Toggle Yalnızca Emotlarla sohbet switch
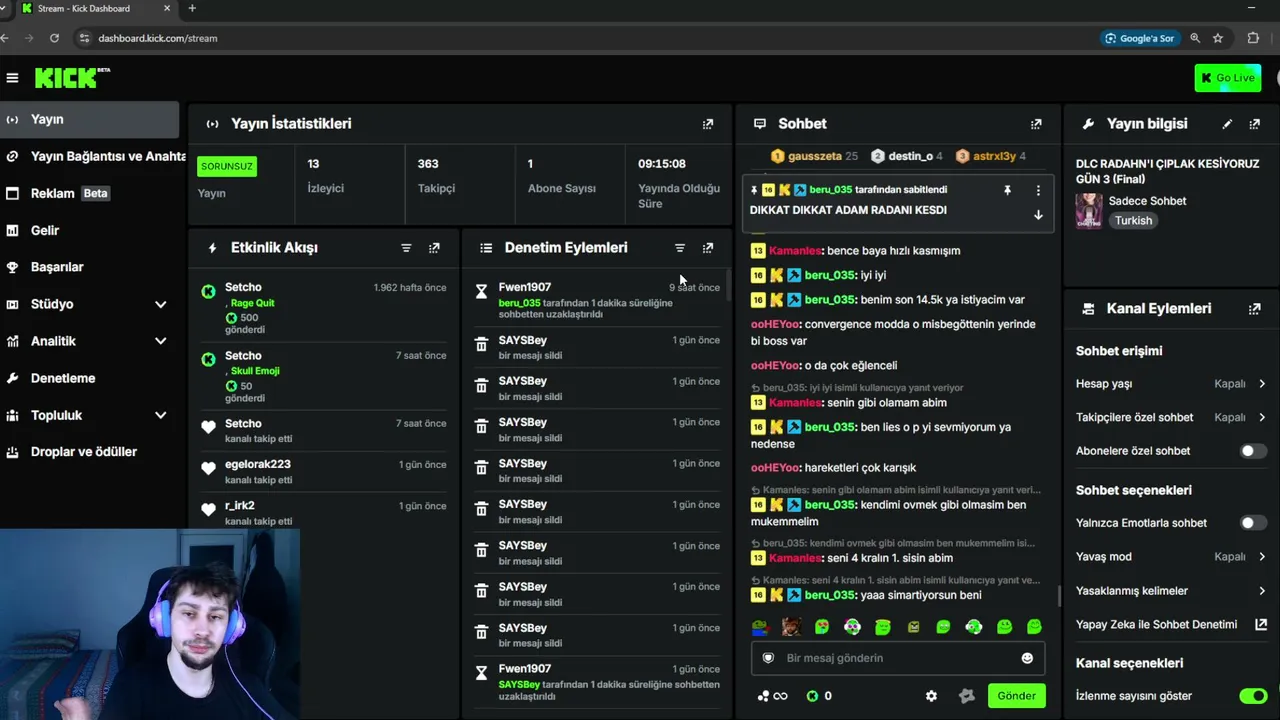This screenshot has width=1280, height=720. [1253, 523]
